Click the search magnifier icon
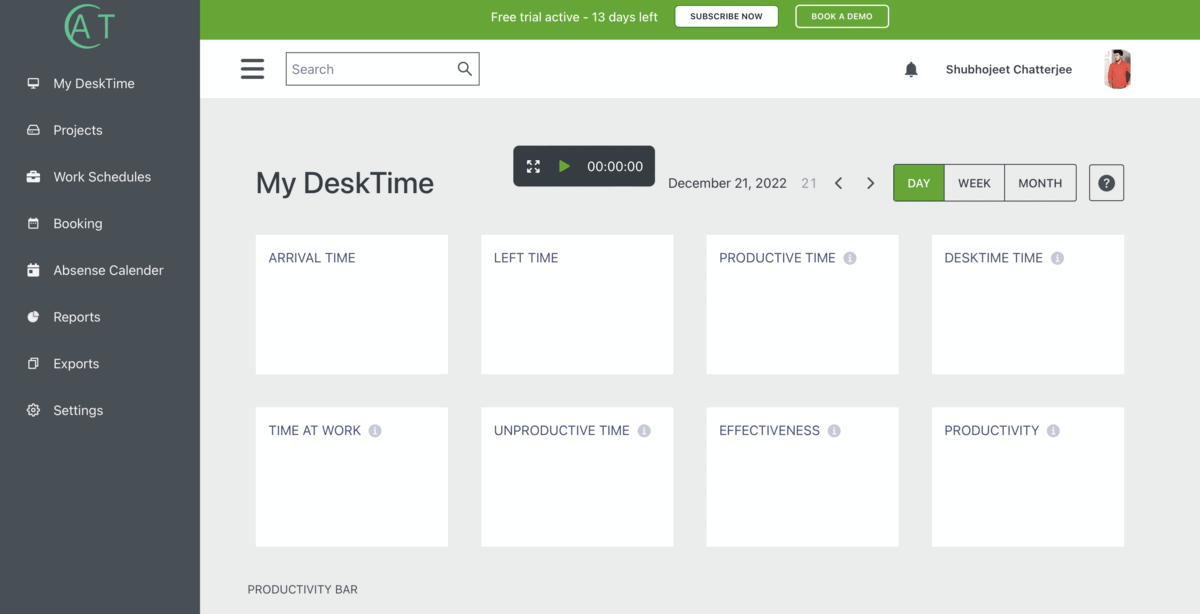 [464, 69]
